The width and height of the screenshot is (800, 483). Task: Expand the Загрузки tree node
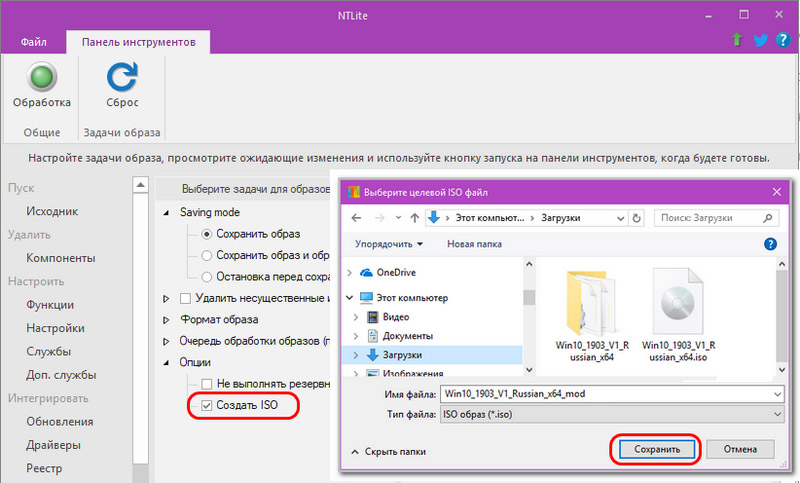click(x=356, y=354)
